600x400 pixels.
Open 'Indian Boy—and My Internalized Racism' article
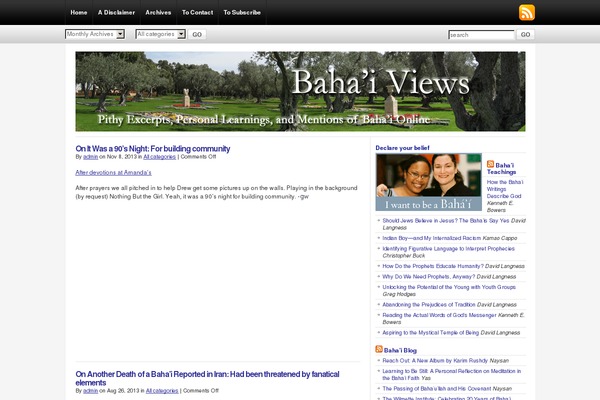click(432, 238)
